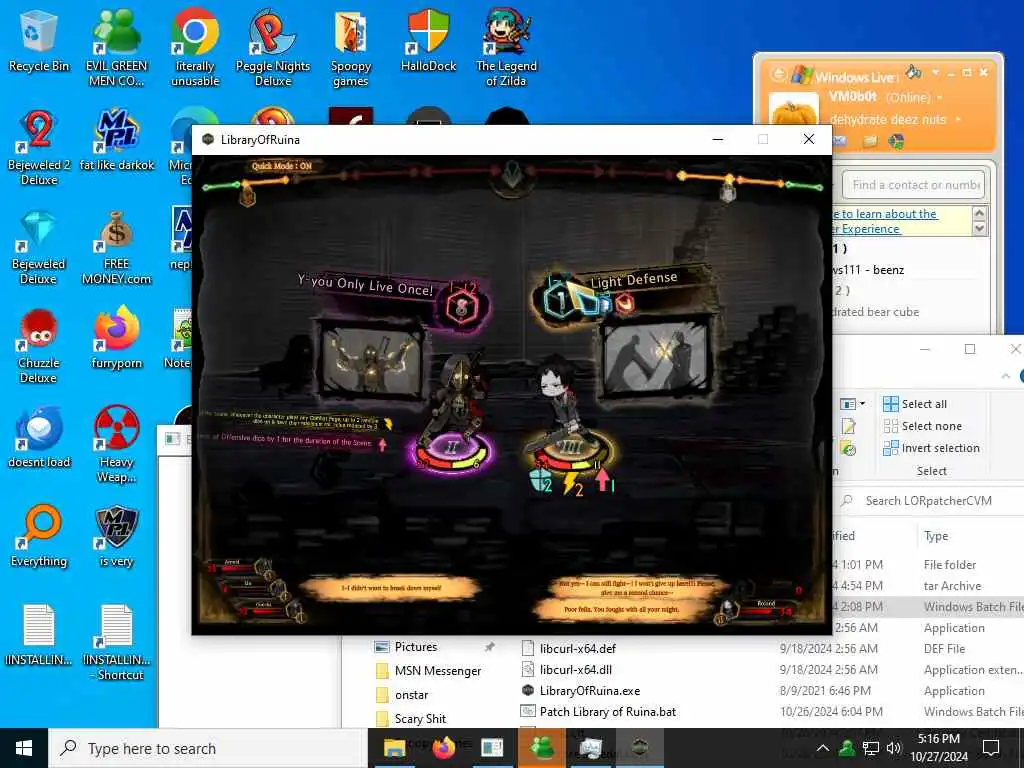Open the Heavy Weap... radiation icon

[x=116, y=445]
